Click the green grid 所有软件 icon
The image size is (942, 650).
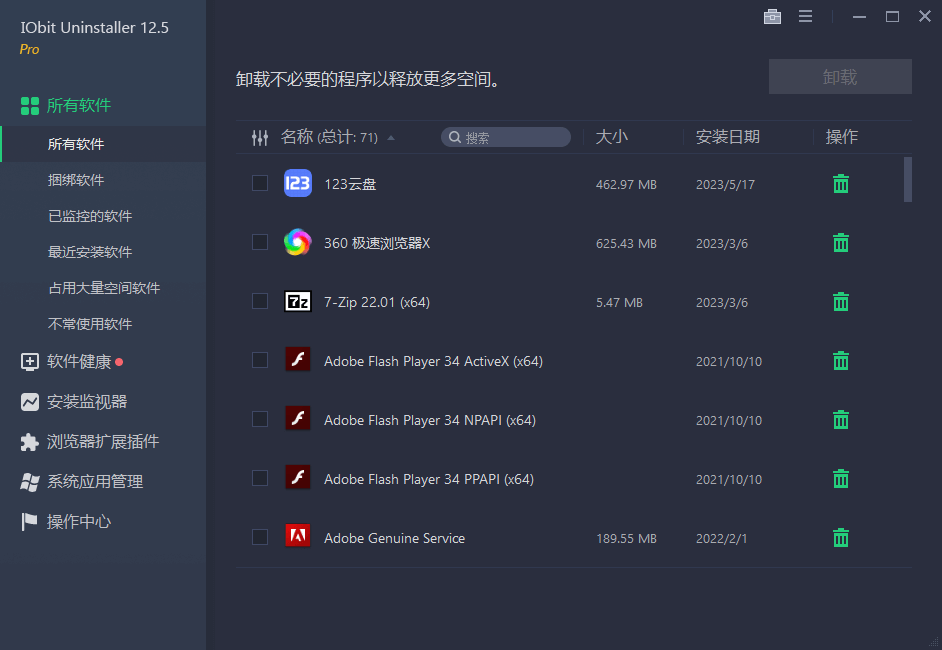coord(29,106)
